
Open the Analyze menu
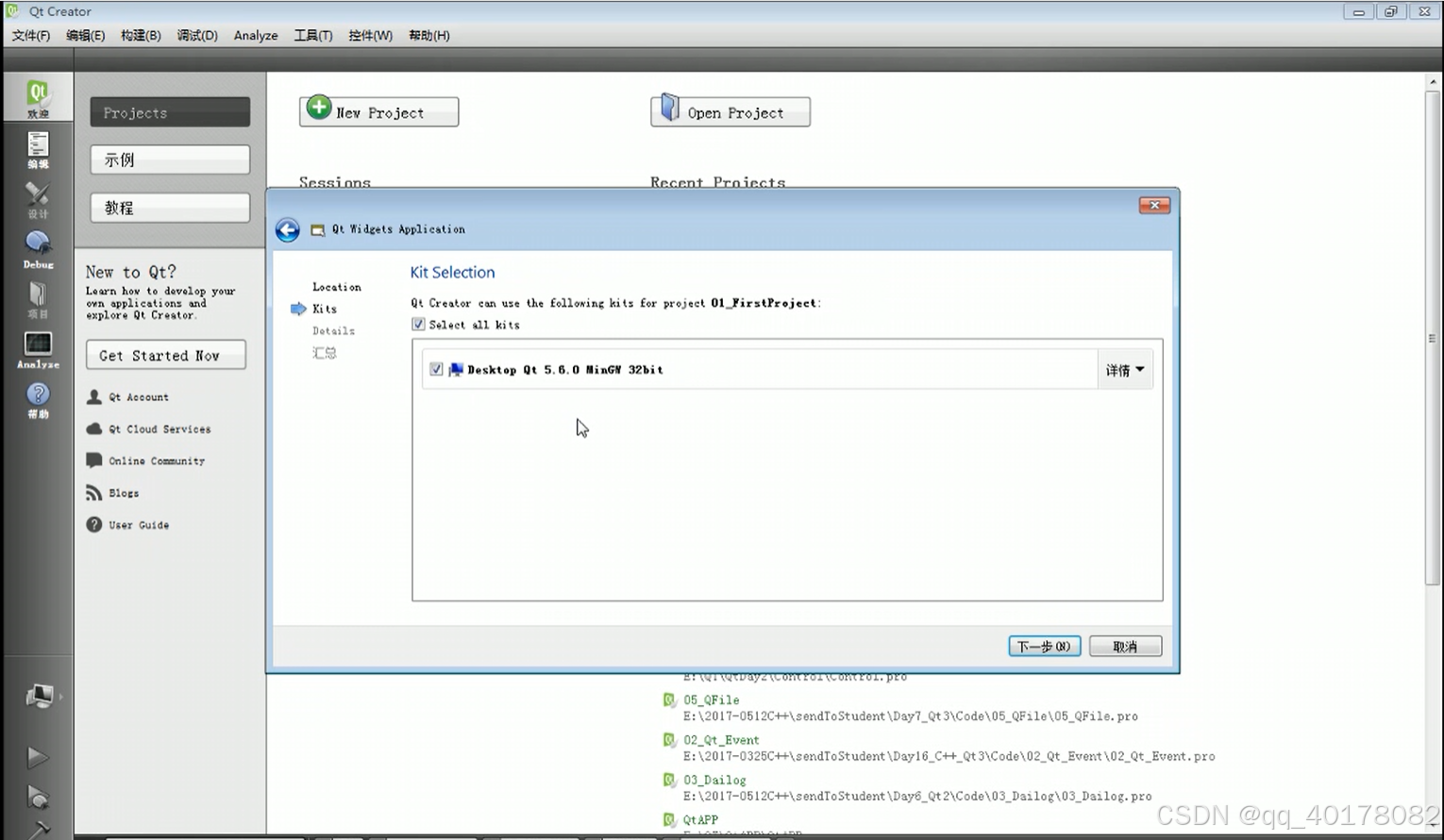coord(256,35)
